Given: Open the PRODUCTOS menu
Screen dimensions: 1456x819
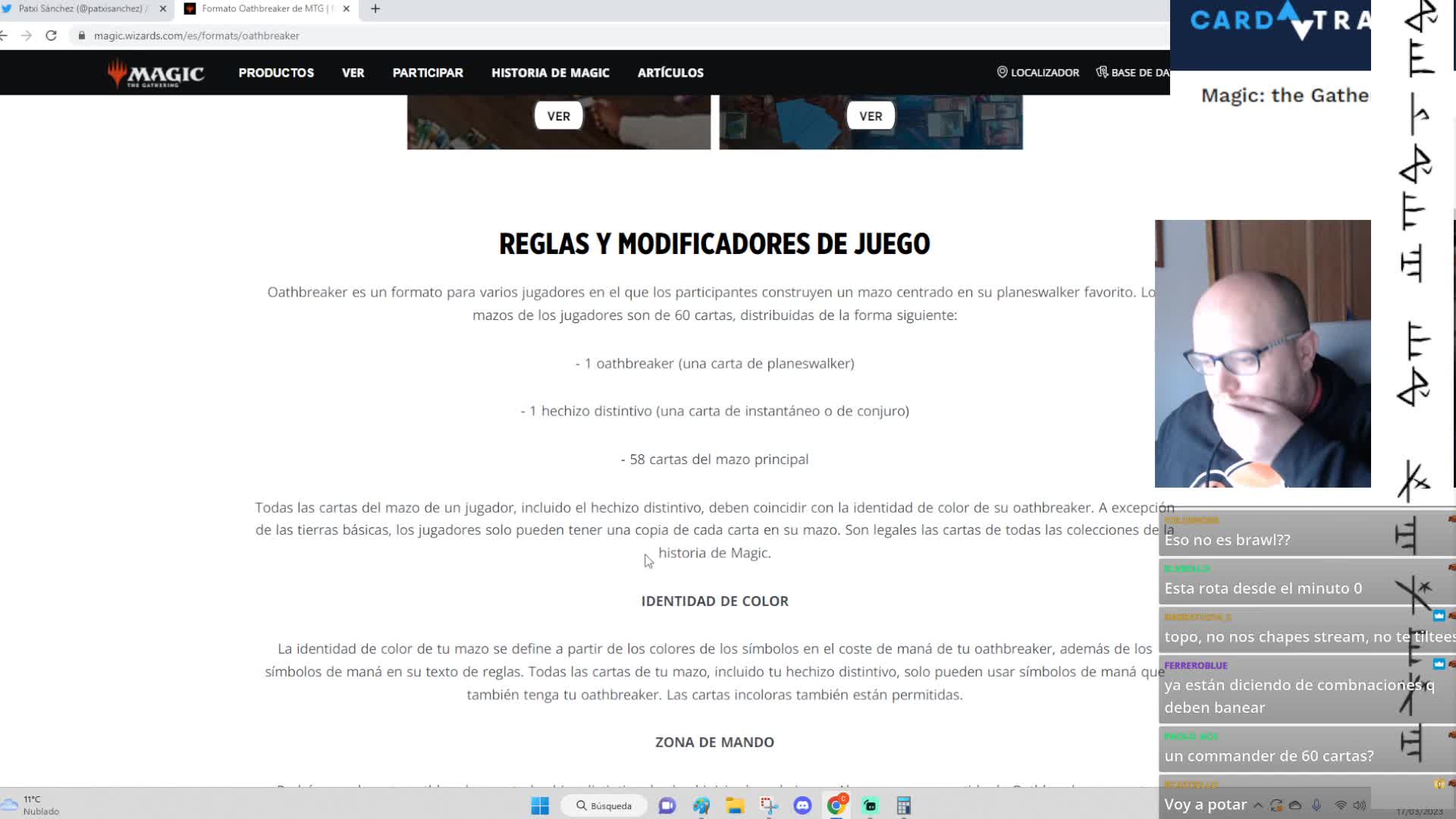Looking at the screenshot, I should [x=276, y=73].
